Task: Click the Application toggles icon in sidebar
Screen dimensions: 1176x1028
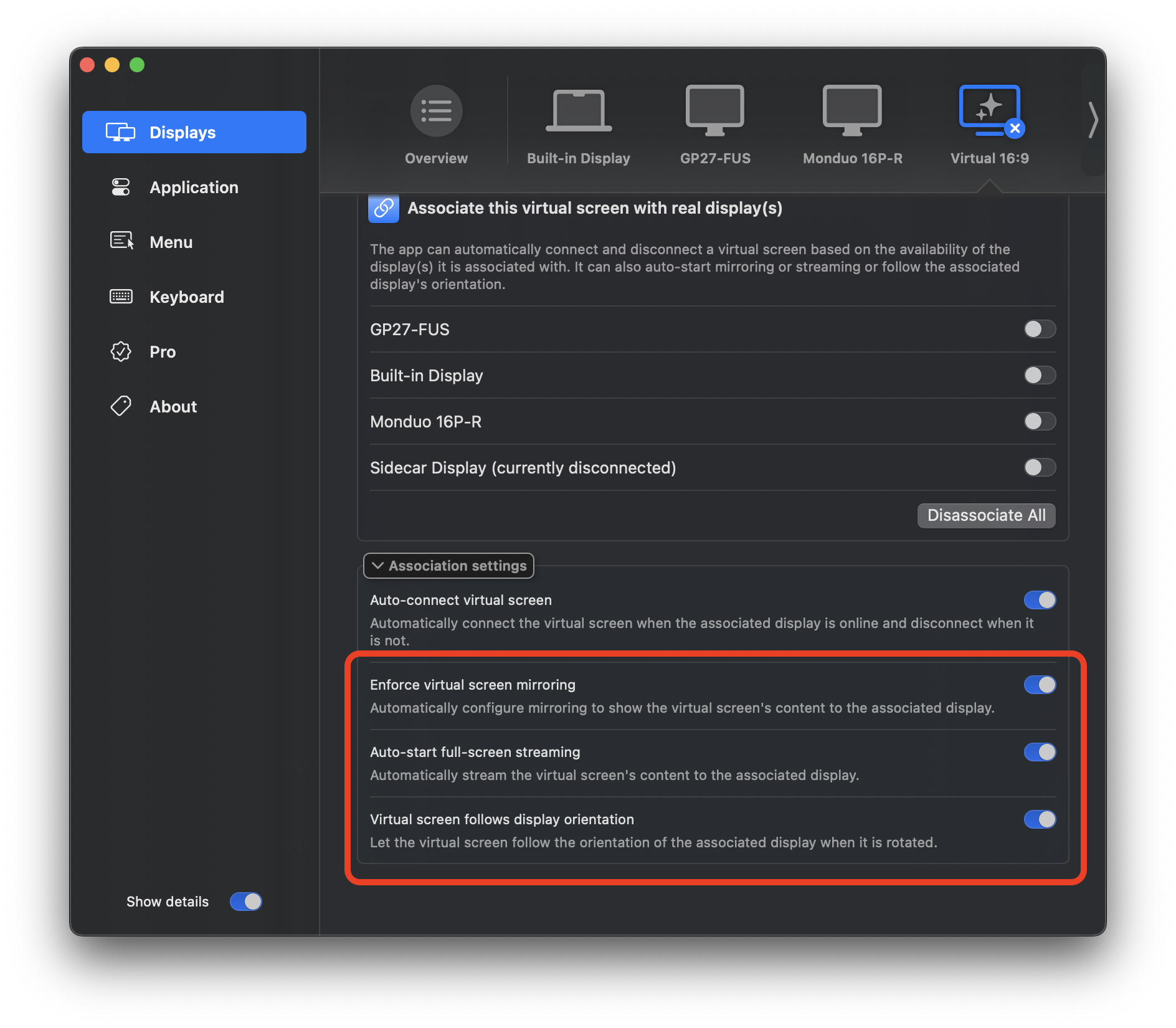Action: [121, 187]
